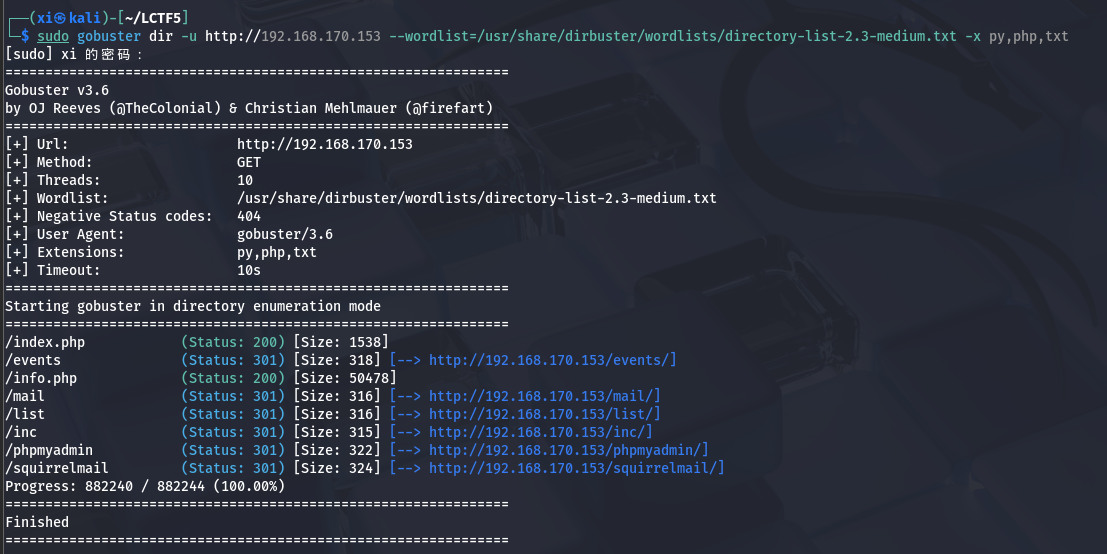This screenshot has height=554, width=1107.
Task: Click the 'Finished' status line
Action: pyautogui.click(x=37, y=522)
